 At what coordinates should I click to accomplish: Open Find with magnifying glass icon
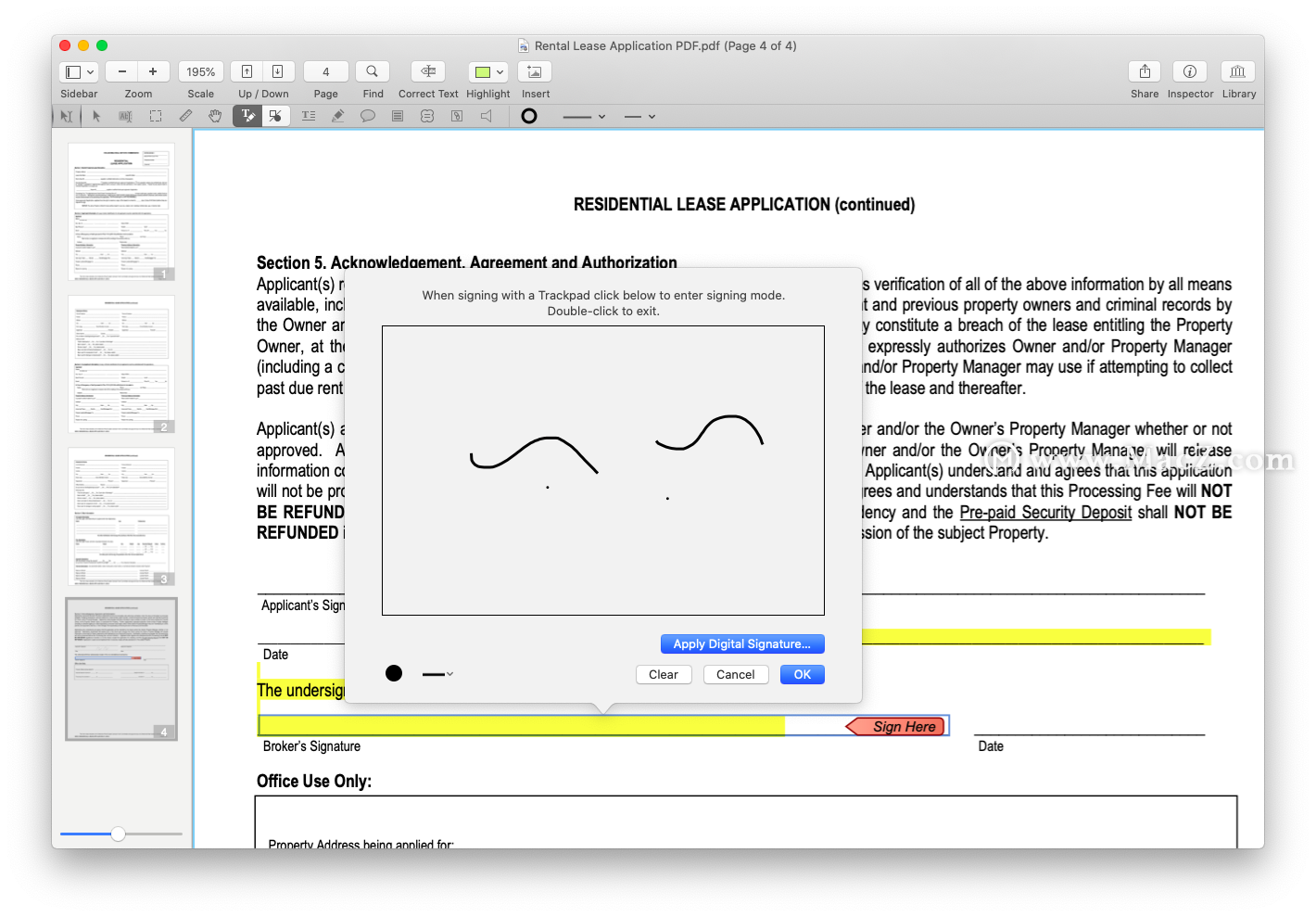tap(373, 71)
